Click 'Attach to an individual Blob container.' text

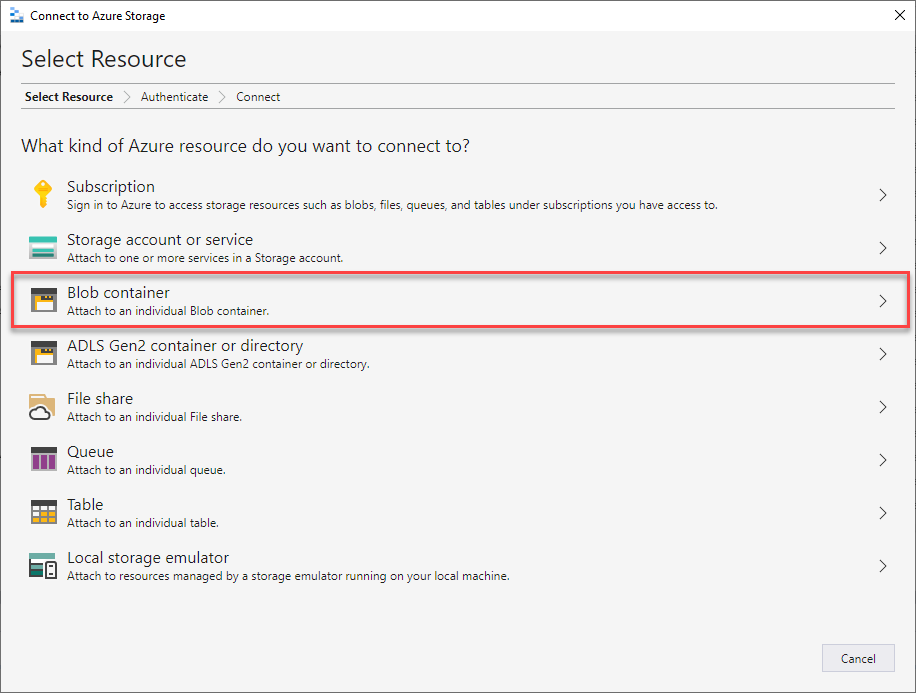tap(168, 311)
